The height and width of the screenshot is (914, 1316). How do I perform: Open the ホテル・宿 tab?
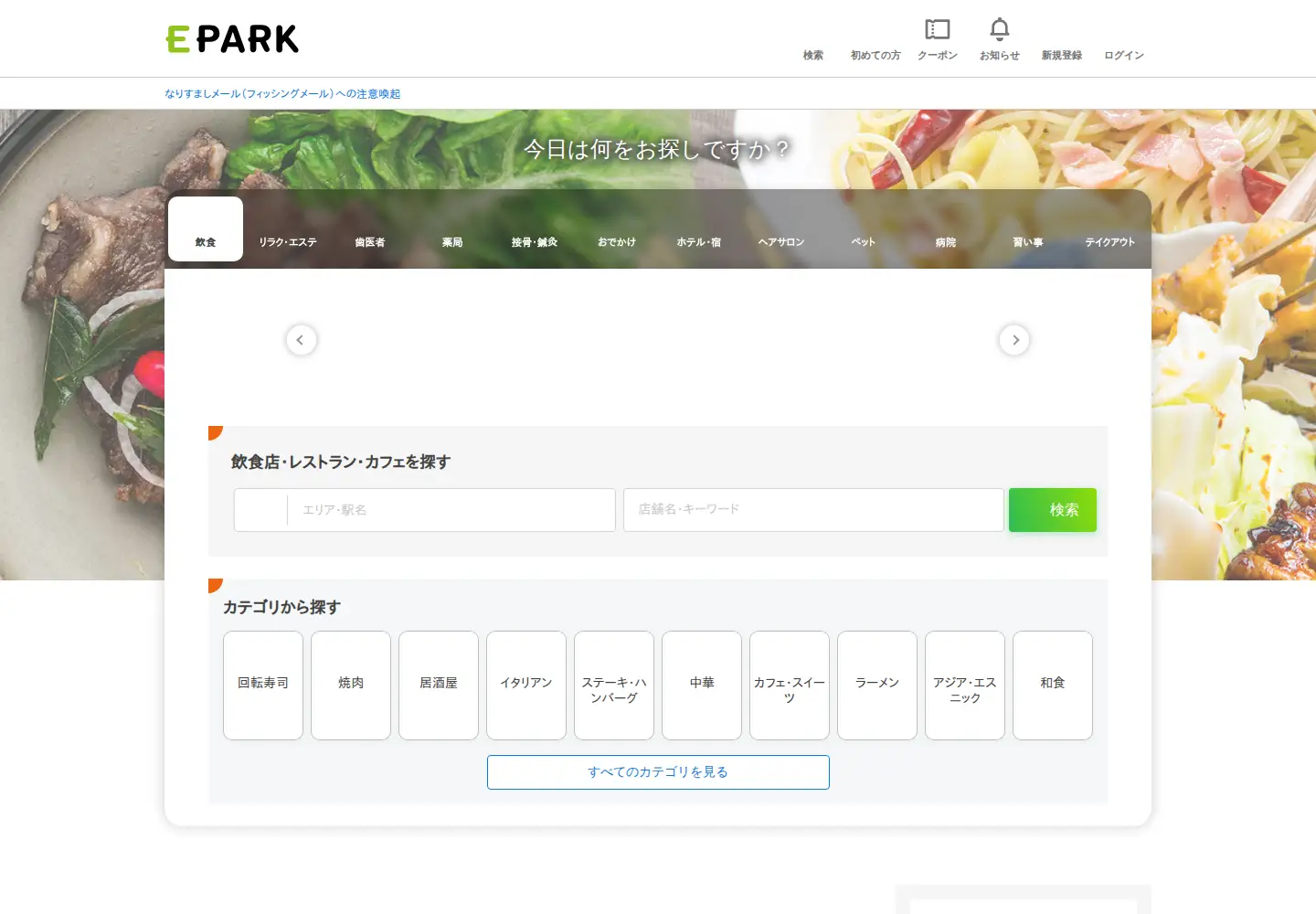click(x=699, y=229)
